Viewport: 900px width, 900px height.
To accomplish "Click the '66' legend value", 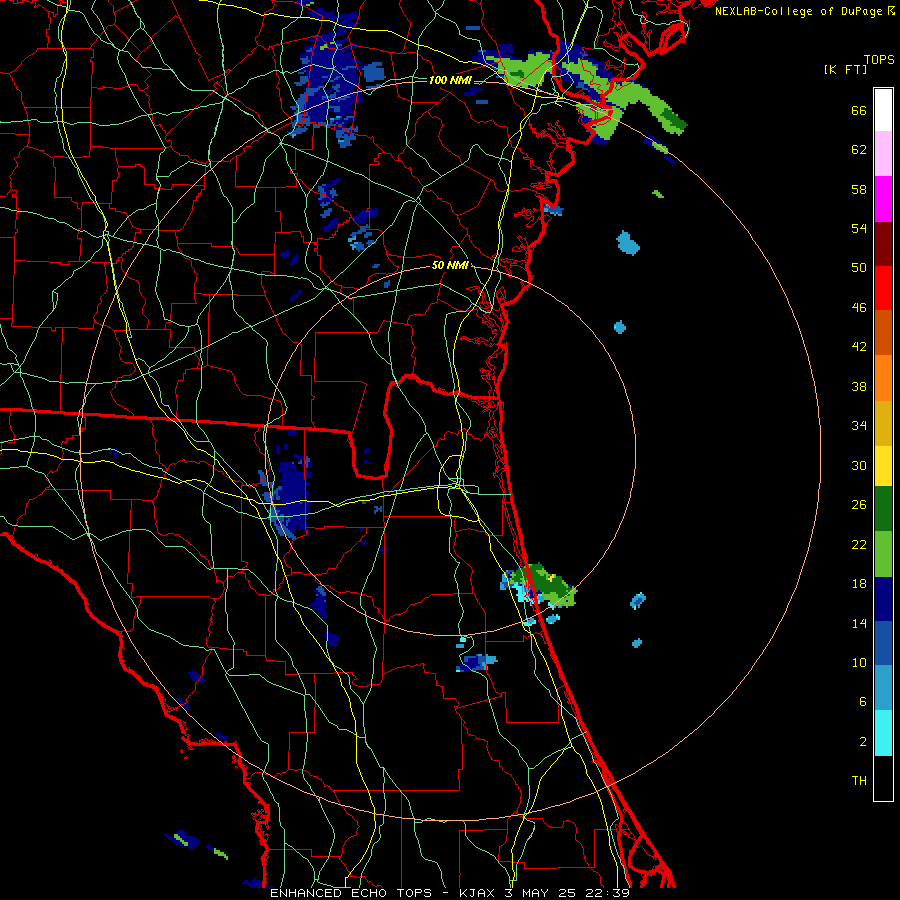I will click(x=859, y=111).
